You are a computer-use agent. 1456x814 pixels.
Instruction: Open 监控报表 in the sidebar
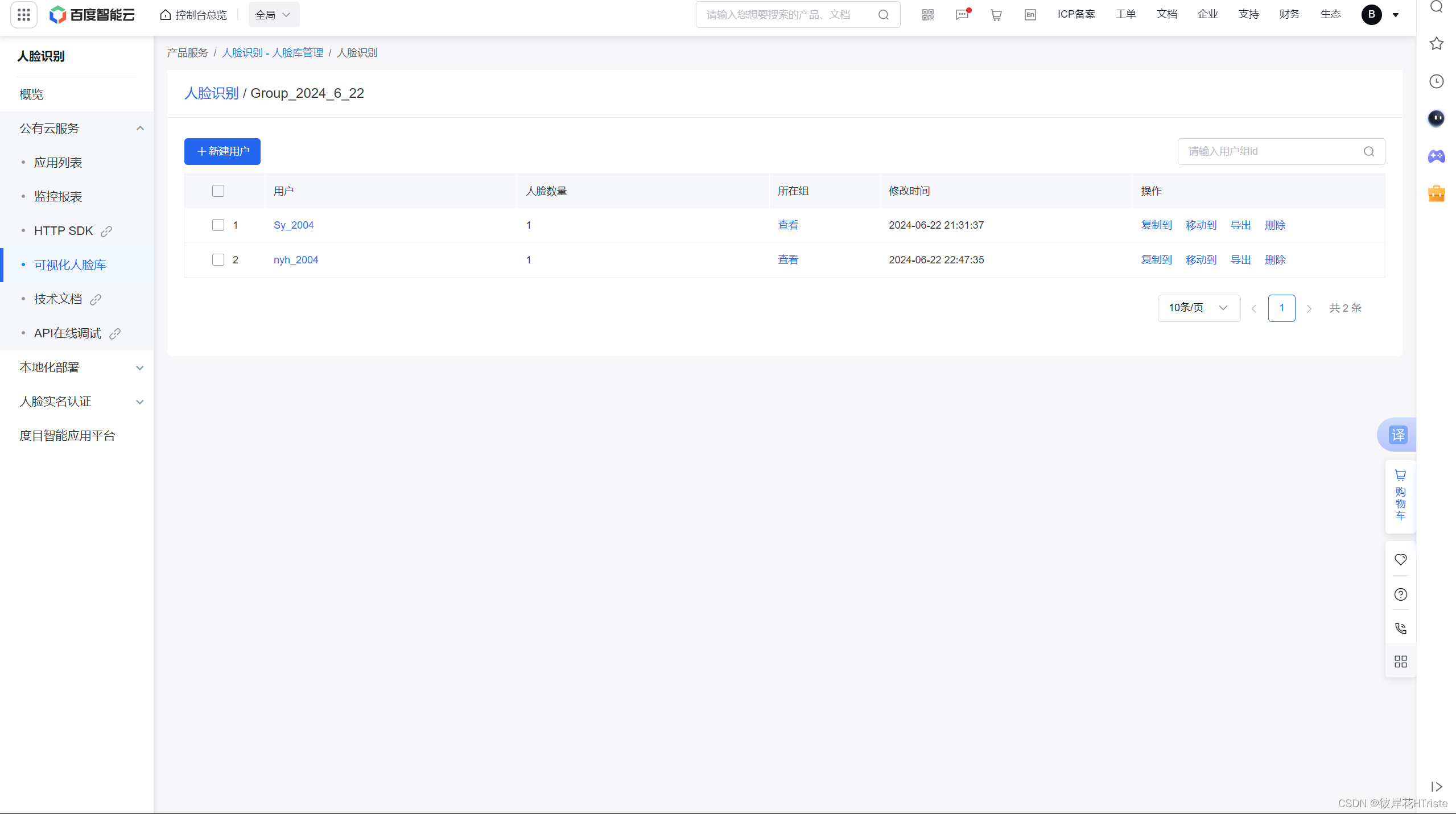[x=58, y=197]
